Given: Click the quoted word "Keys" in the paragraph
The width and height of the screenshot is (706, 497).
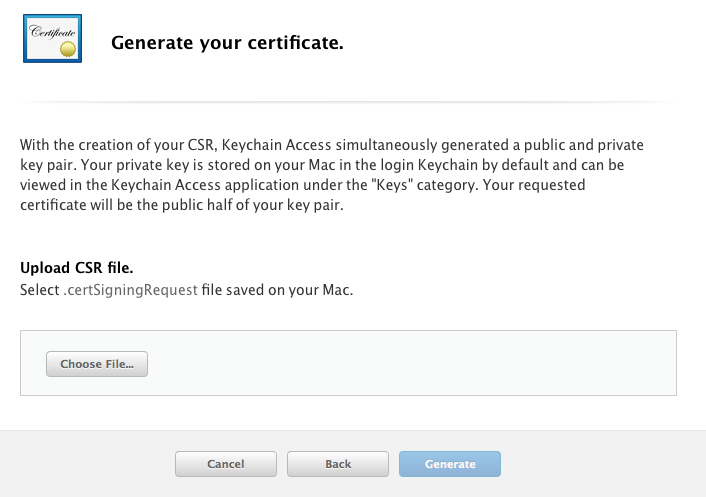Looking at the screenshot, I should tap(392, 185).
